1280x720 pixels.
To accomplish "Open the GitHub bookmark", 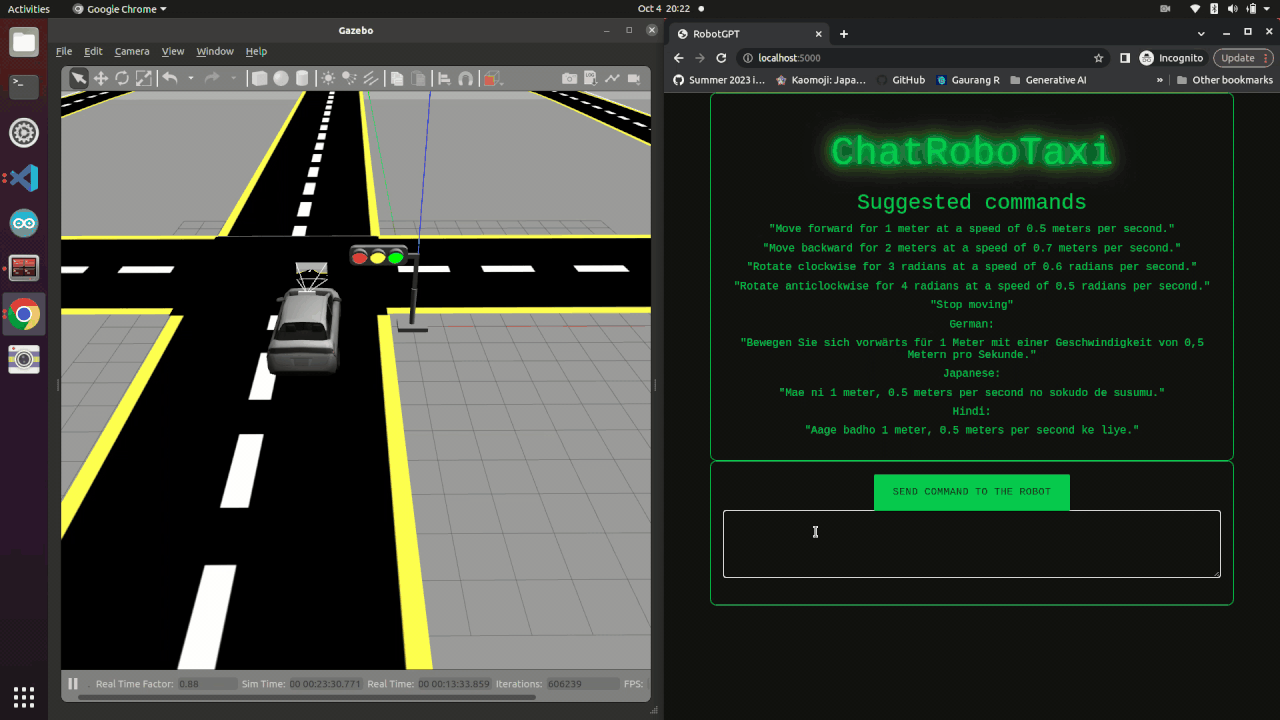I will [900, 80].
